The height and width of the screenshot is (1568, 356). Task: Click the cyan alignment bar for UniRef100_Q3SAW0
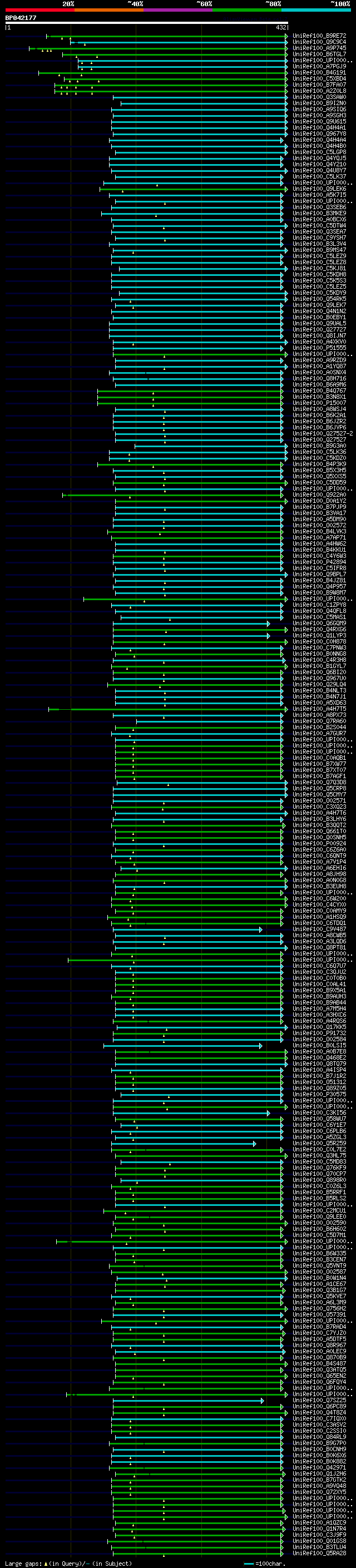point(200,97)
